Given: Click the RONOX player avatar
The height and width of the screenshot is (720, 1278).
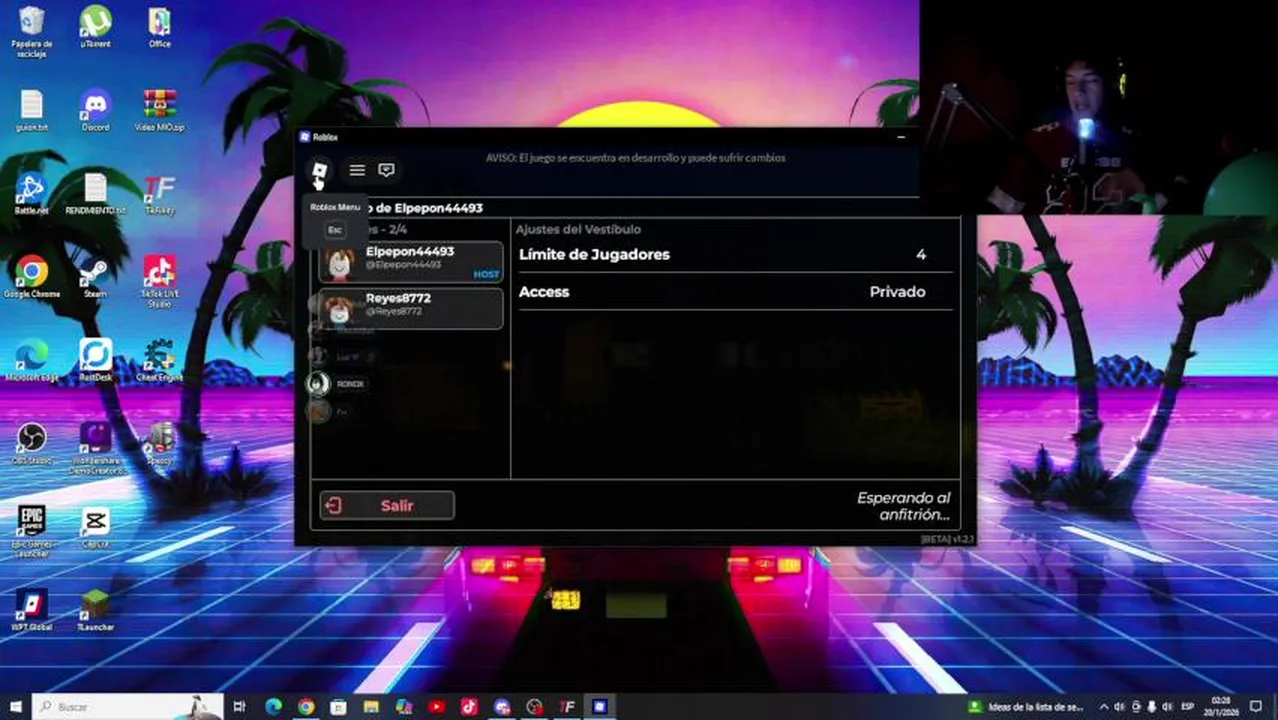Looking at the screenshot, I should pos(319,384).
